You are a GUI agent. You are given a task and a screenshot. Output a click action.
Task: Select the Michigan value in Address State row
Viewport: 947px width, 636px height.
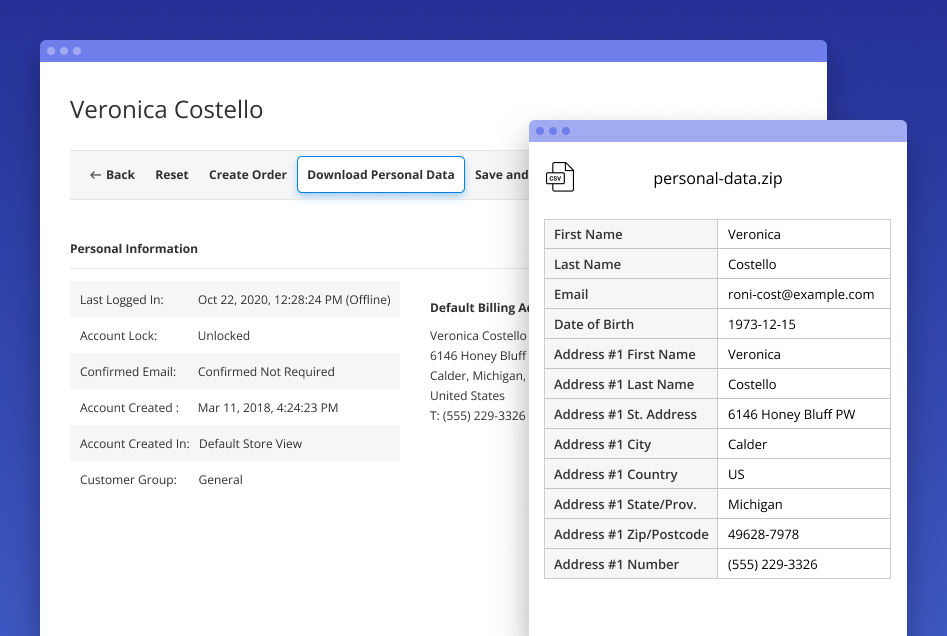pyautogui.click(x=755, y=504)
